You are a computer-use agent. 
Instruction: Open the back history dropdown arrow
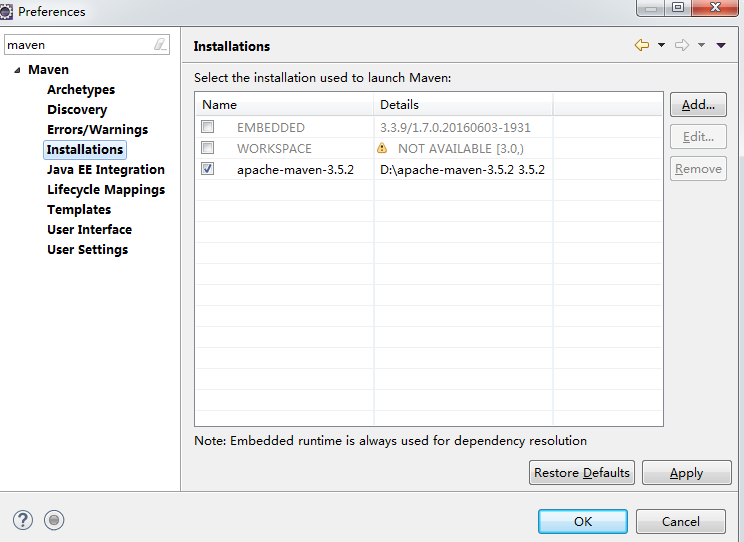coord(661,46)
